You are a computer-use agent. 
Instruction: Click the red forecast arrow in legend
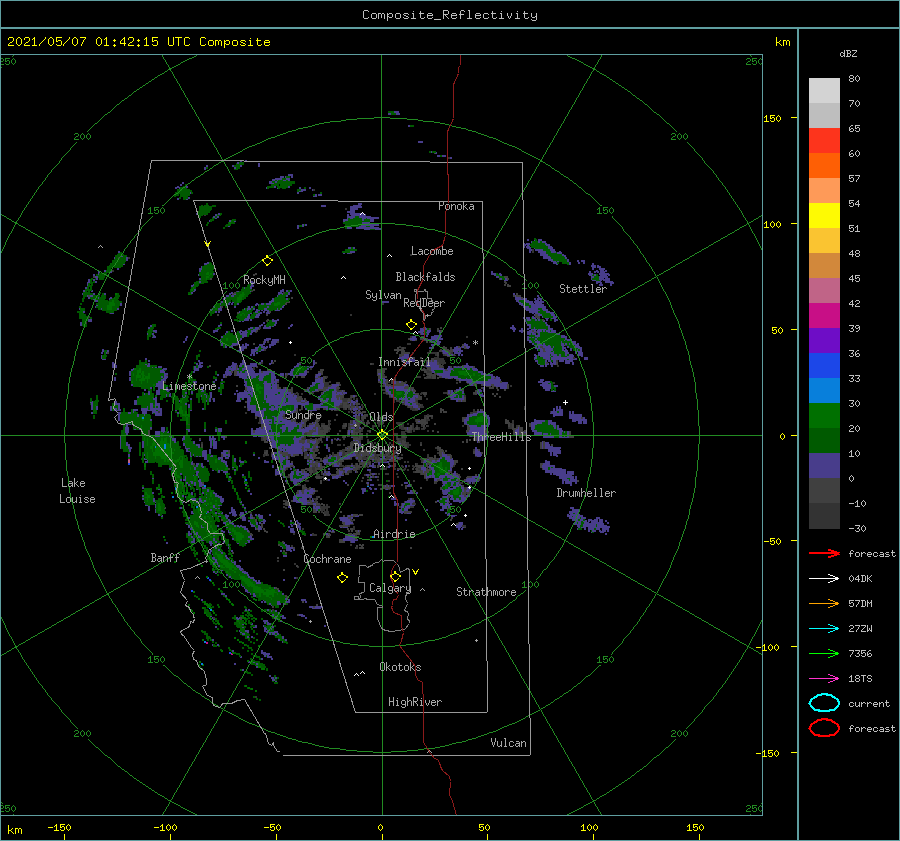tap(824, 553)
